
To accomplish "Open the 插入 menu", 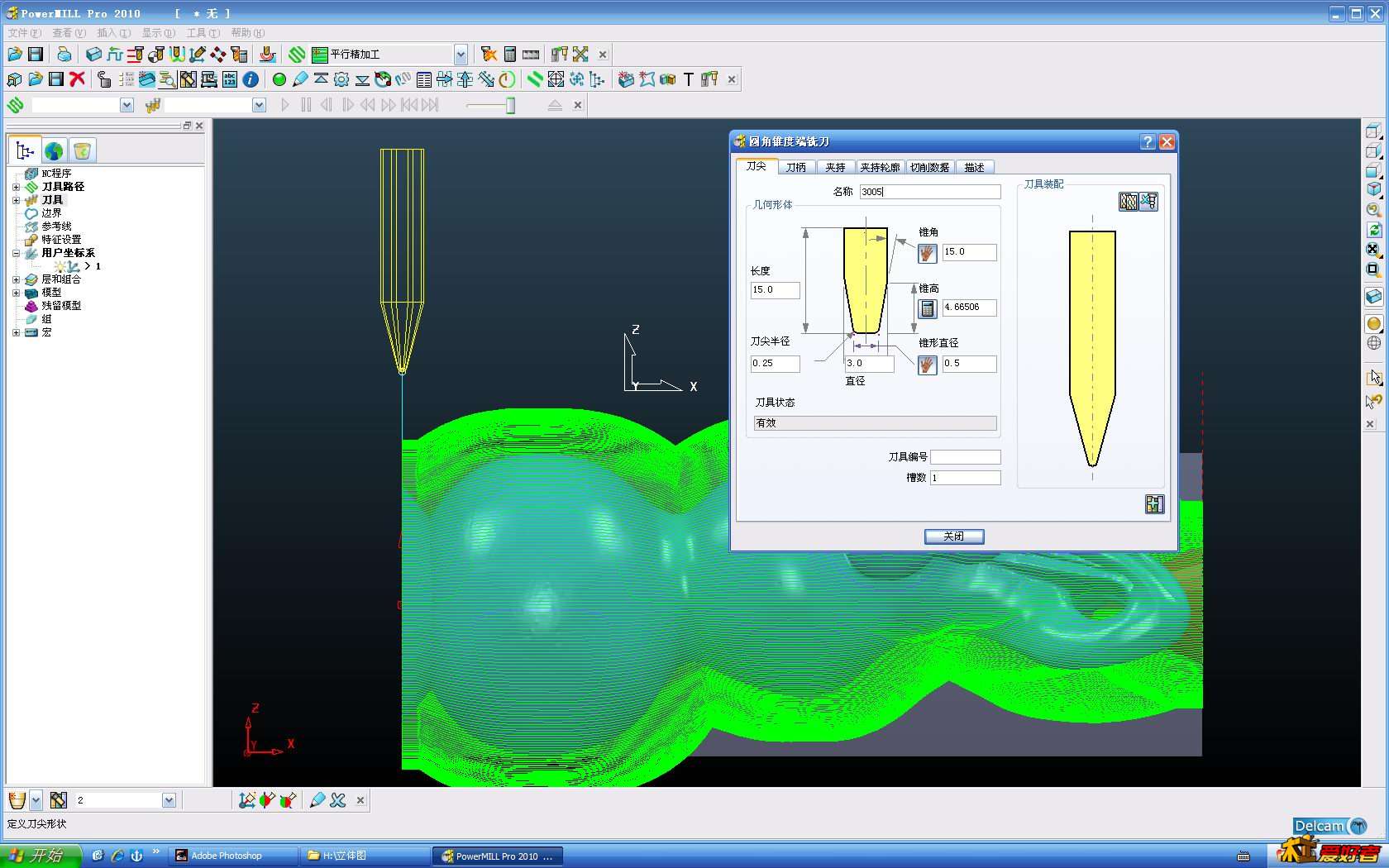I will click(113, 33).
